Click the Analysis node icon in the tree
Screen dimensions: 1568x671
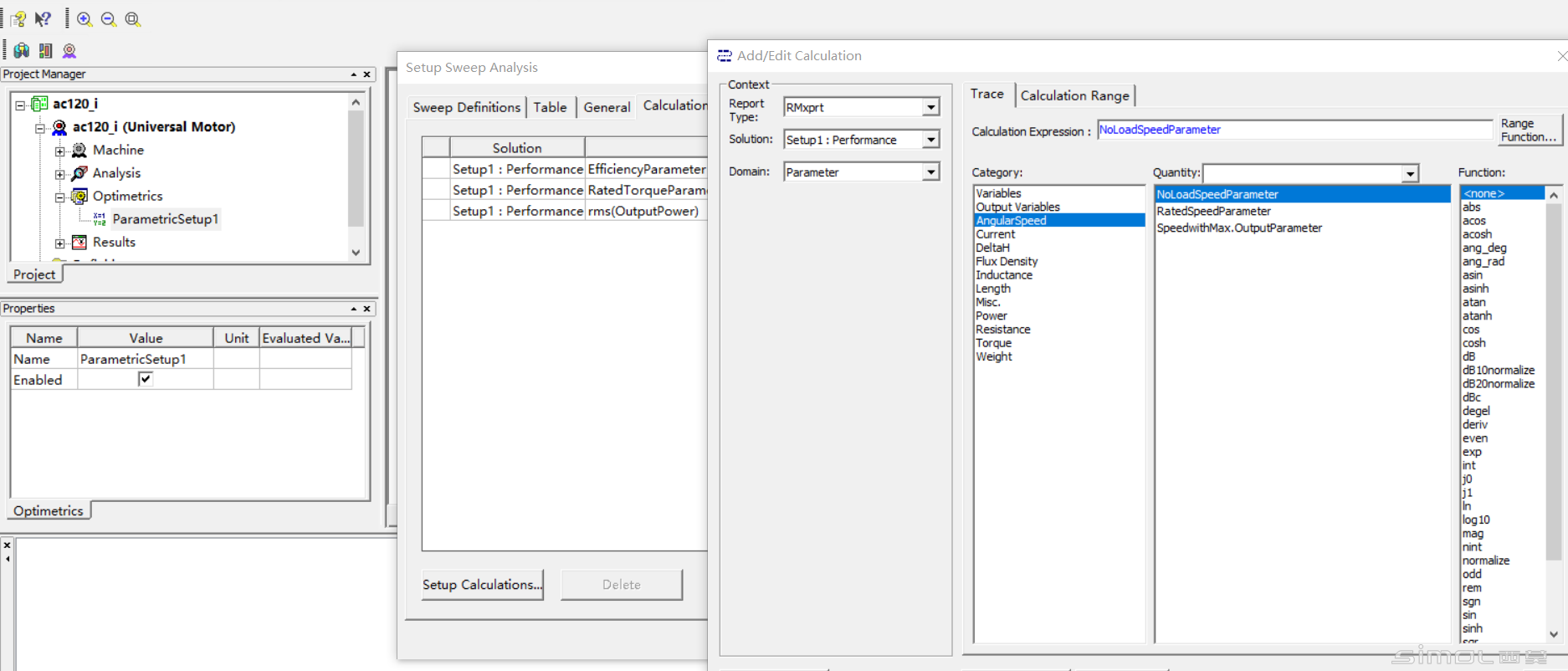(x=79, y=173)
